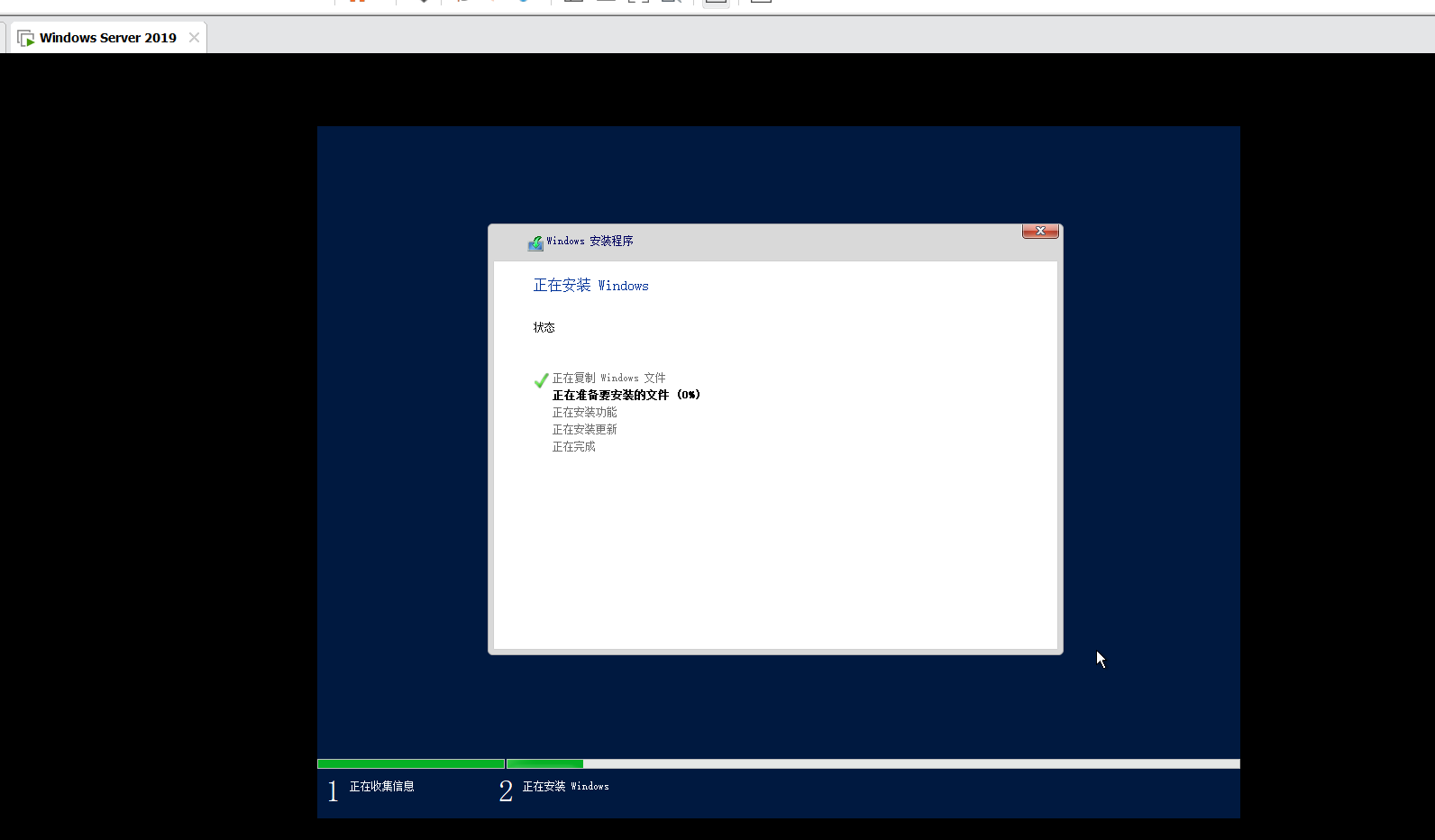Click the green checkmark beside 正在复制 Windows 文件
Viewport: 1435px width, 840px height.
(x=541, y=380)
